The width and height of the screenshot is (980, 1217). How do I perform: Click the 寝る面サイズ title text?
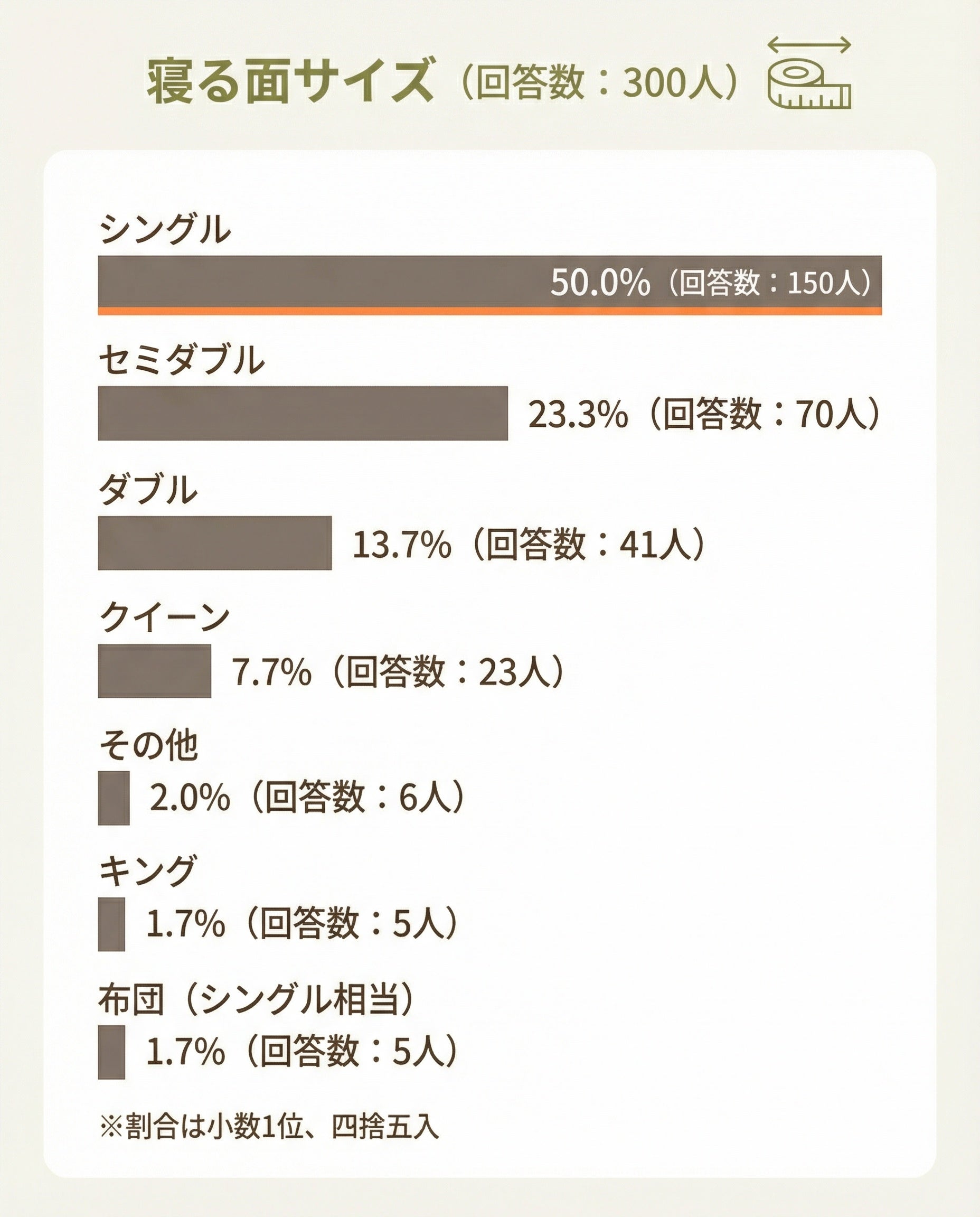point(291,81)
